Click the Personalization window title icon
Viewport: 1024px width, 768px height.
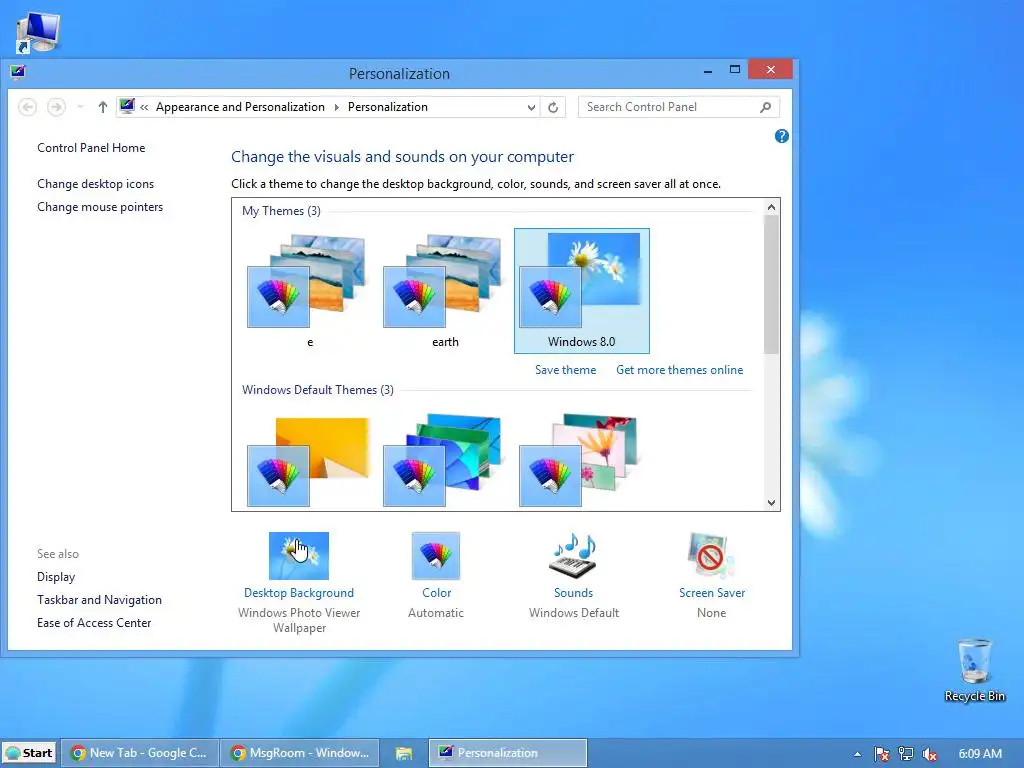(x=18, y=71)
